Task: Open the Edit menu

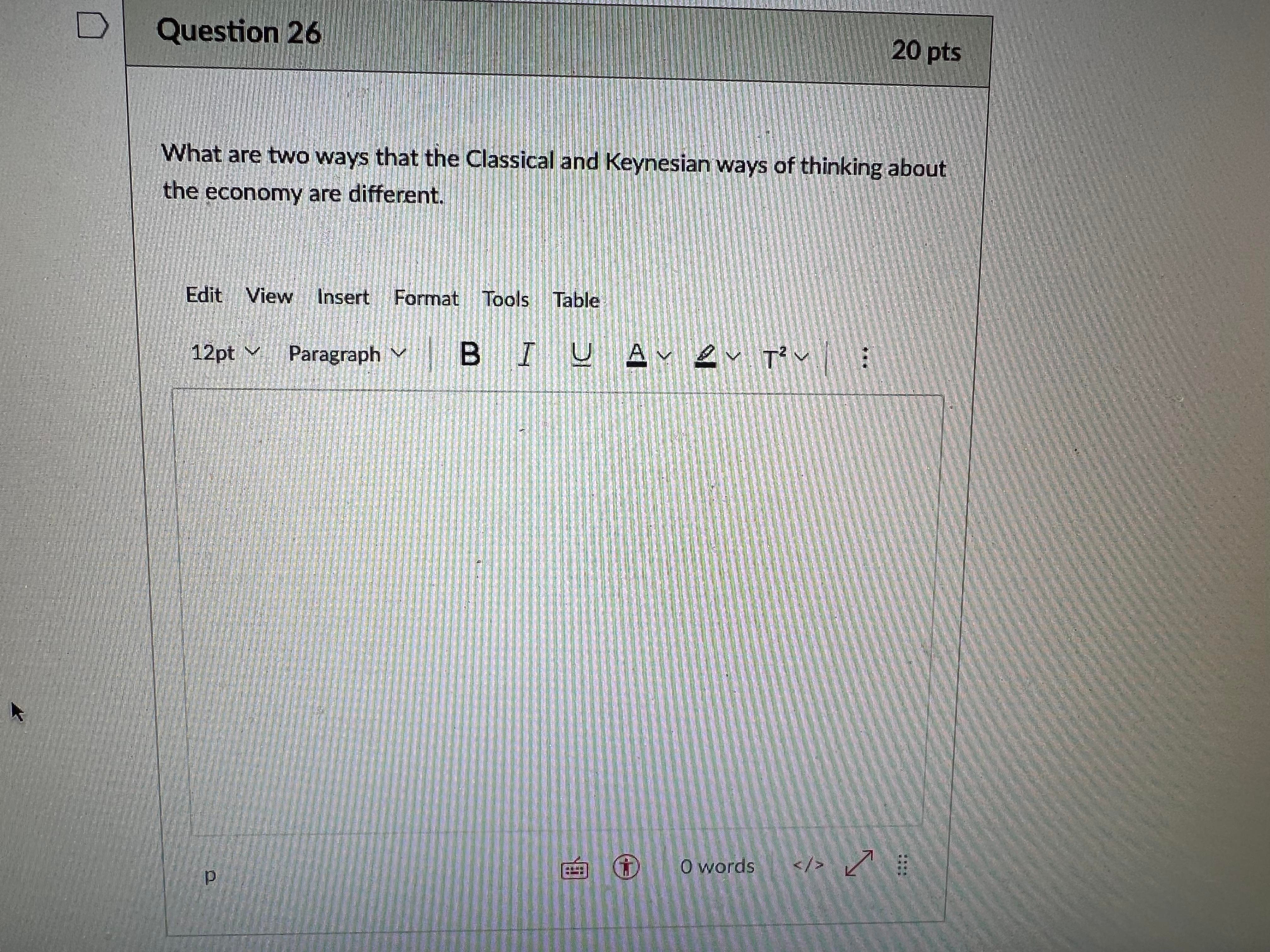Action: point(204,295)
